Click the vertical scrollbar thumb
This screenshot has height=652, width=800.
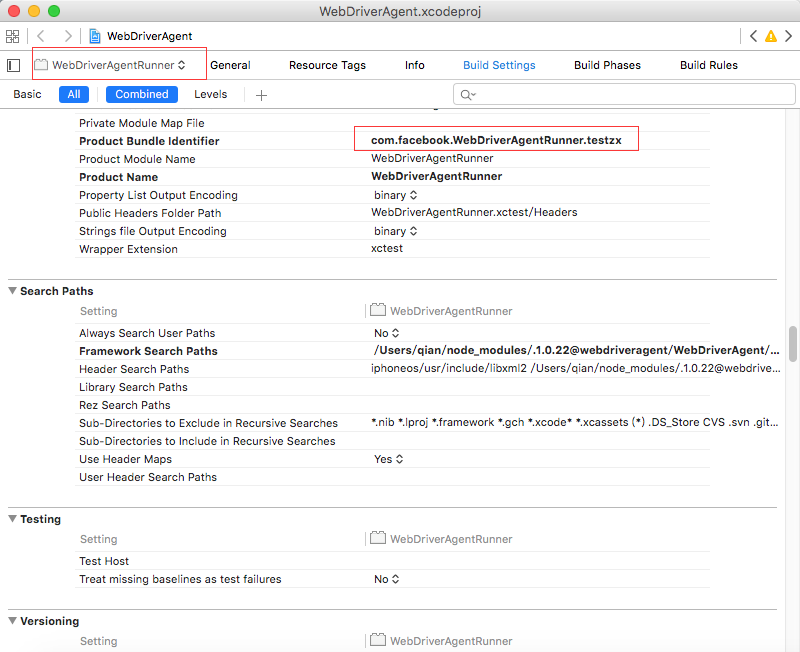(x=793, y=344)
